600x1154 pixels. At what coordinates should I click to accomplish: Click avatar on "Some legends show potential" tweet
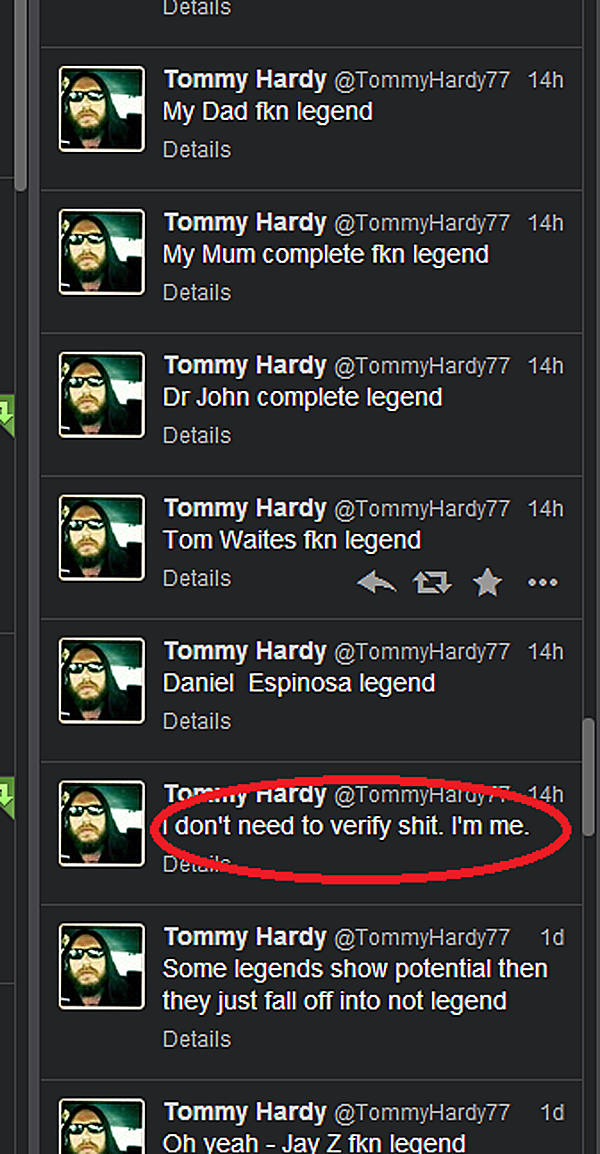[x=102, y=967]
